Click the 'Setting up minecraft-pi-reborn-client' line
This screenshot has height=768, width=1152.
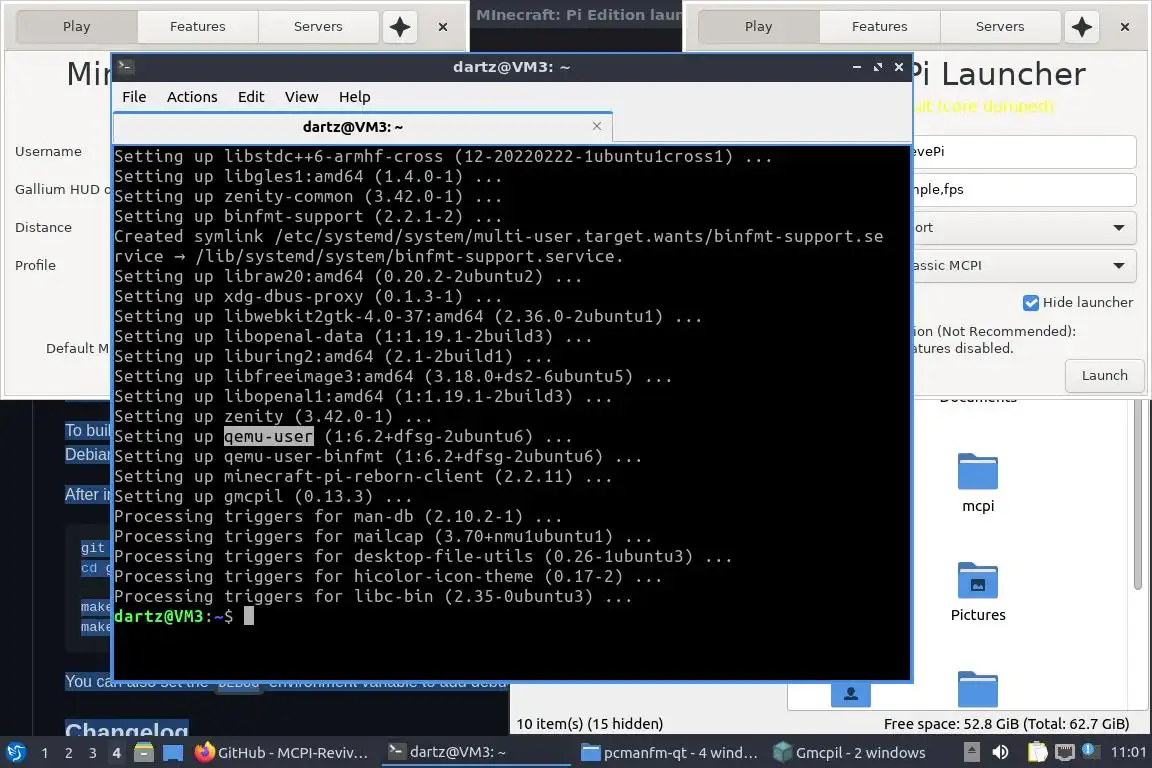click(x=363, y=476)
